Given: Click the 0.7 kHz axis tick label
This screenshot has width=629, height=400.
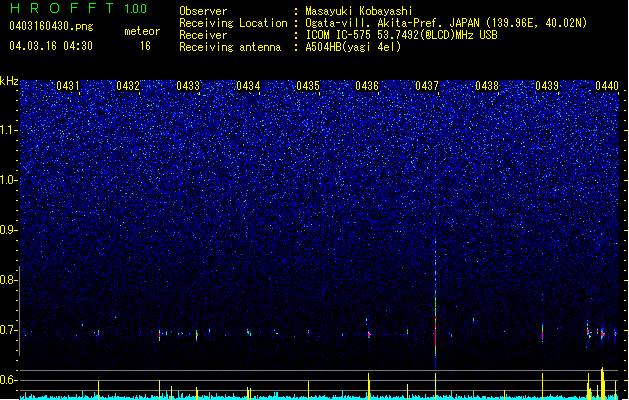Looking at the screenshot, I should pyautogui.click(x=9, y=330).
